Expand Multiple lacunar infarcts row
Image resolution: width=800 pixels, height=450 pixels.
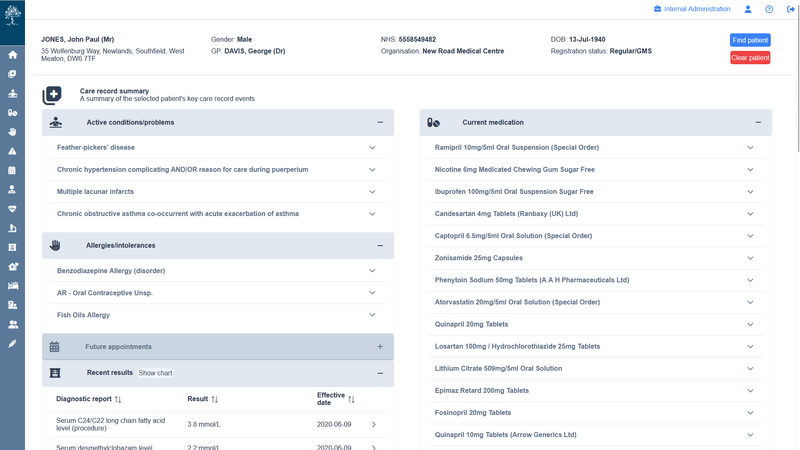[372, 192]
